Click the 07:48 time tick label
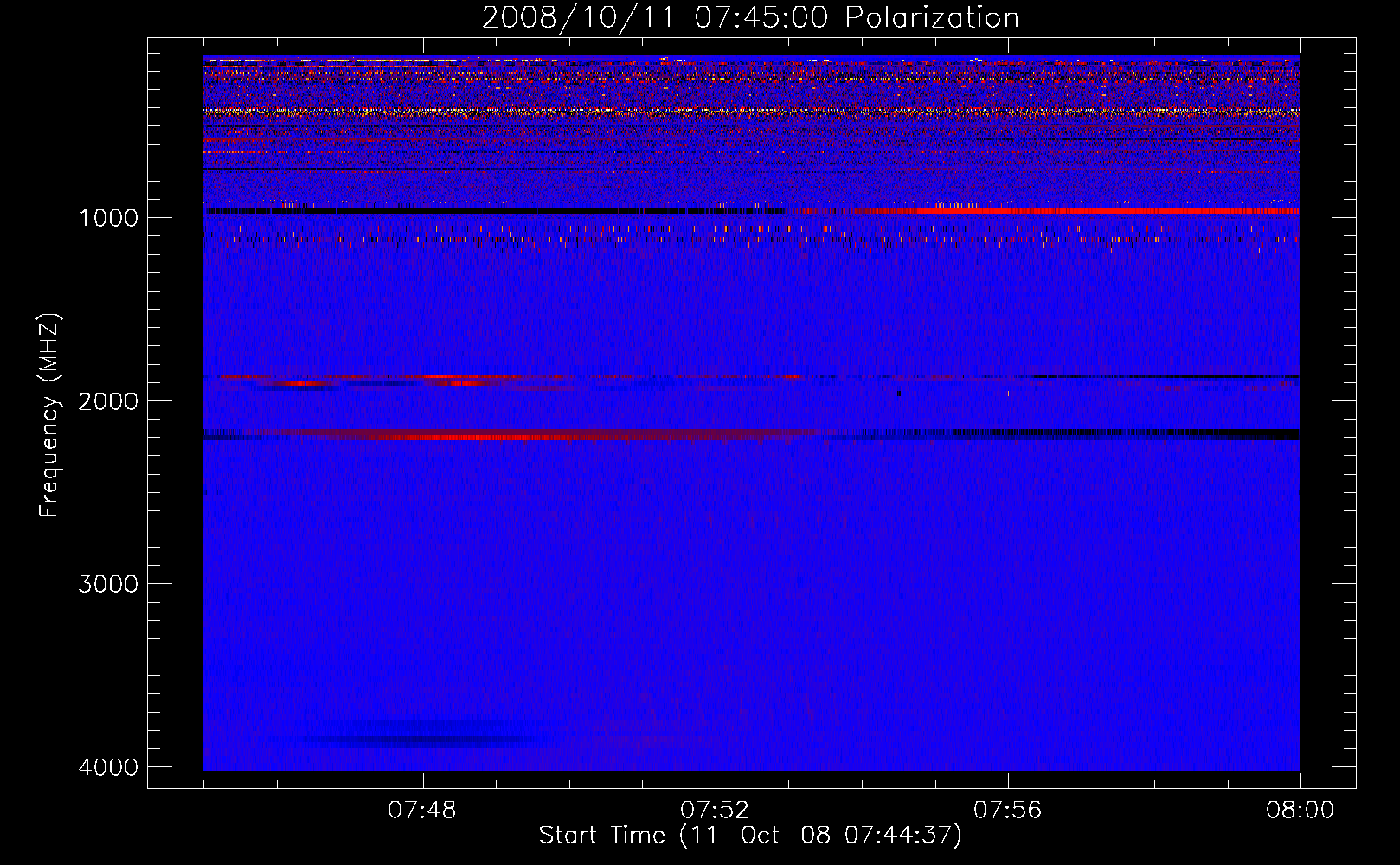The height and width of the screenshot is (865, 1400). 422,811
